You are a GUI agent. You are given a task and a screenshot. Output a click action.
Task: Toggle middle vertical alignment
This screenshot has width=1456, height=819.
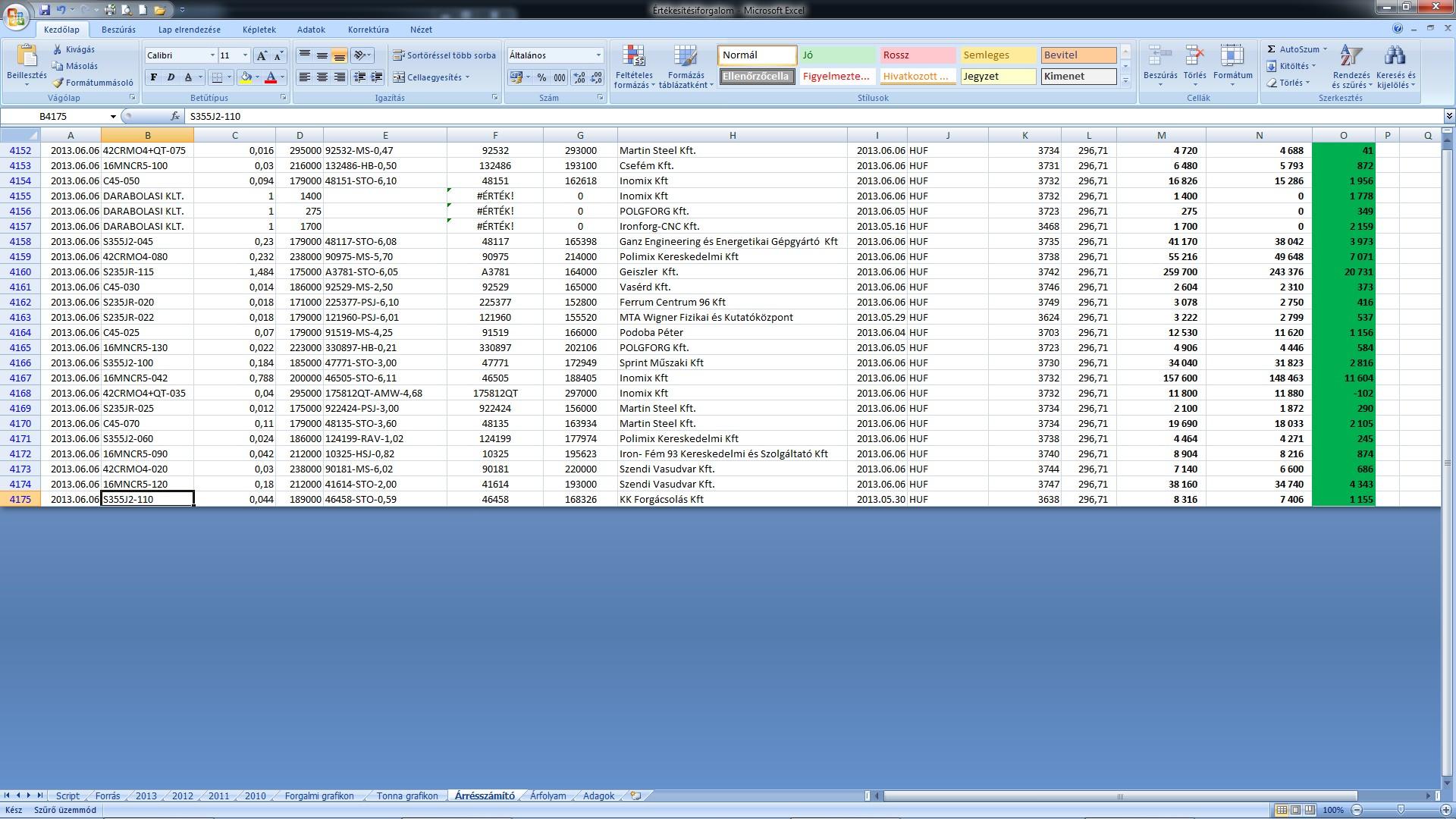[x=322, y=55]
